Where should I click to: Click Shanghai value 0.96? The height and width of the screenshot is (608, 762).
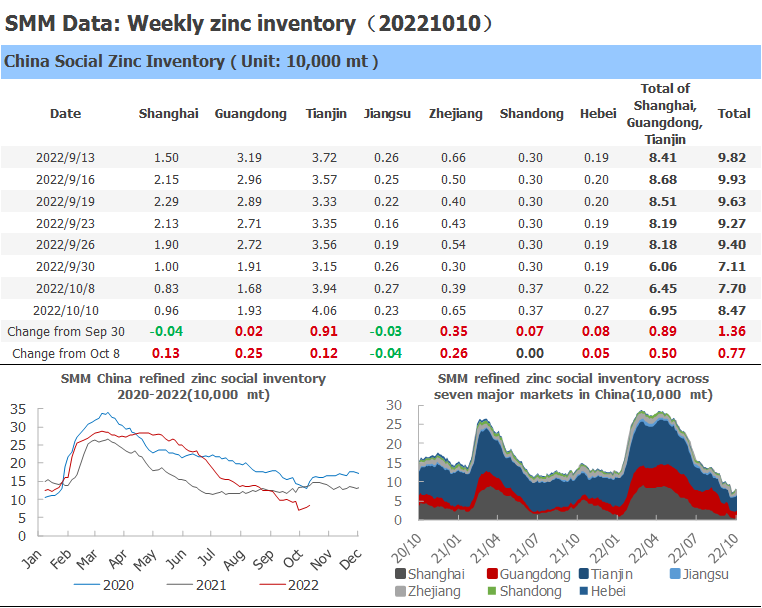pyautogui.click(x=166, y=311)
